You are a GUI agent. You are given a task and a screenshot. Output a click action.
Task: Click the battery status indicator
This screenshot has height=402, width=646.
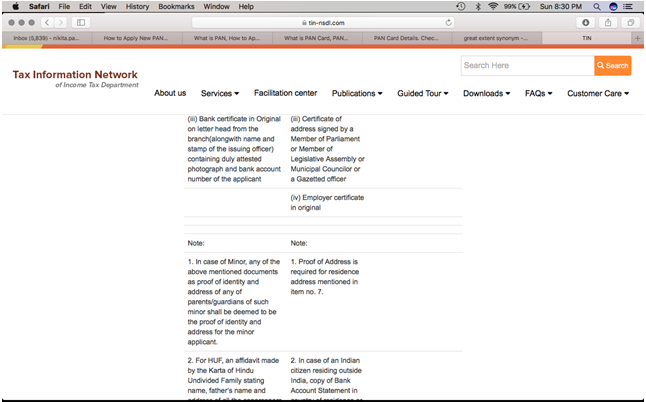517,6
